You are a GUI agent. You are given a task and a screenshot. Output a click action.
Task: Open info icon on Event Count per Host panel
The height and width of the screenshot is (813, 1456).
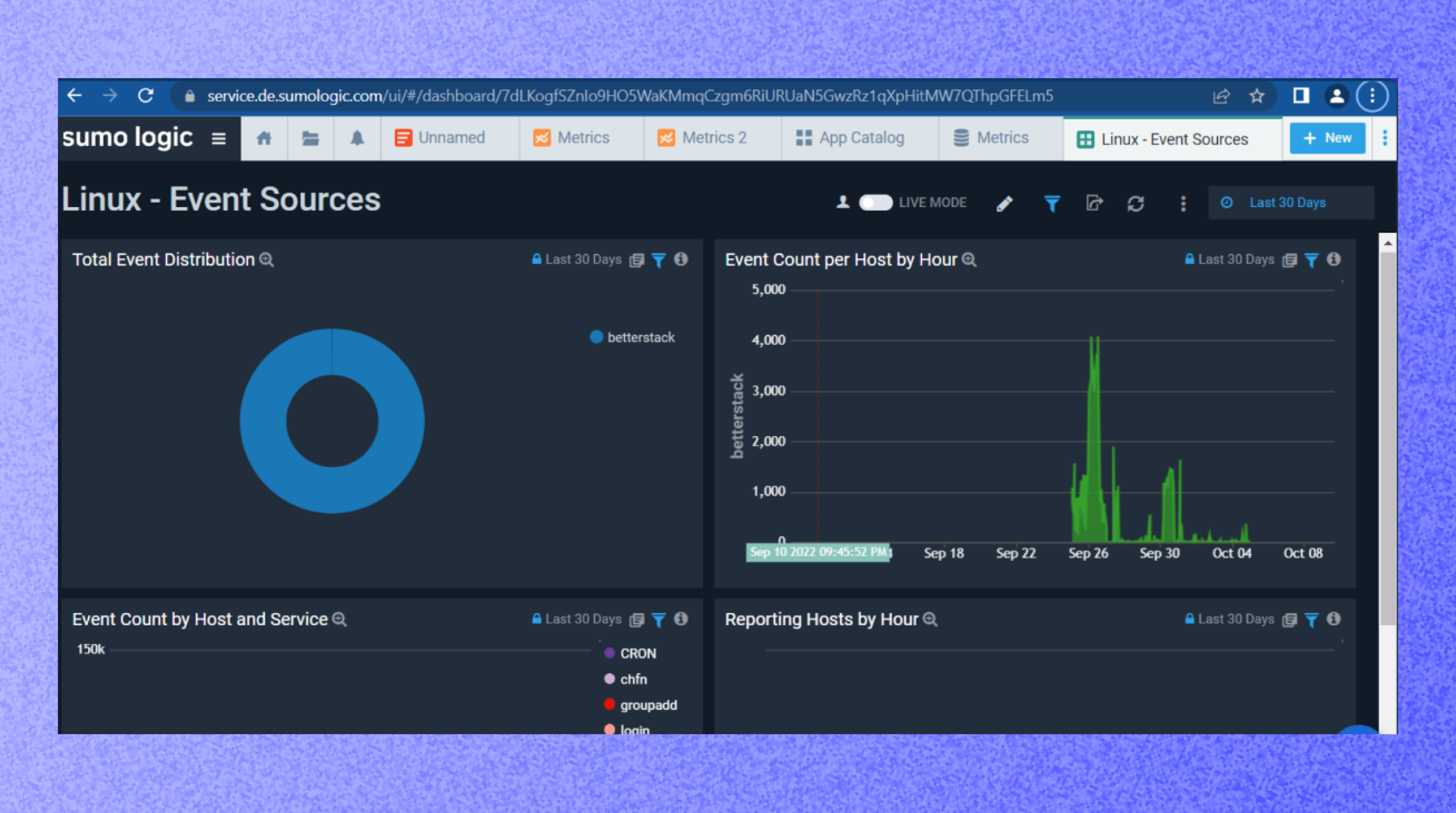[x=1334, y=259]
